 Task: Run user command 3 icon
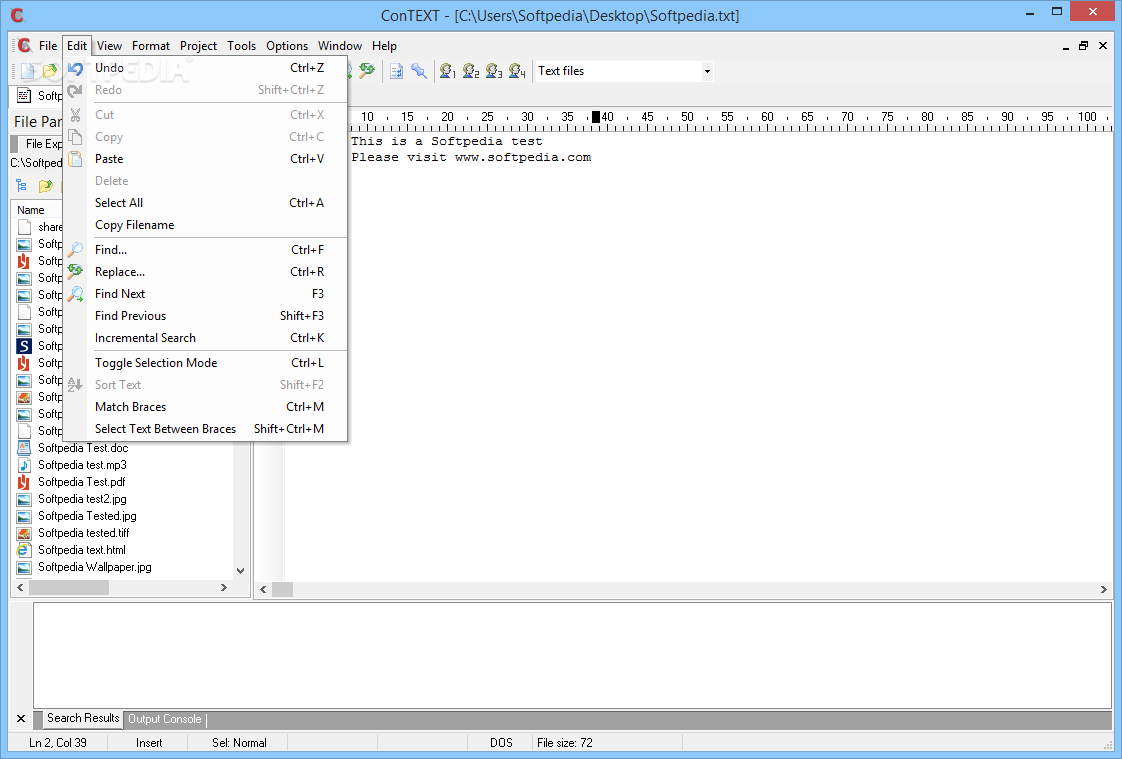(x=494, y=71)
